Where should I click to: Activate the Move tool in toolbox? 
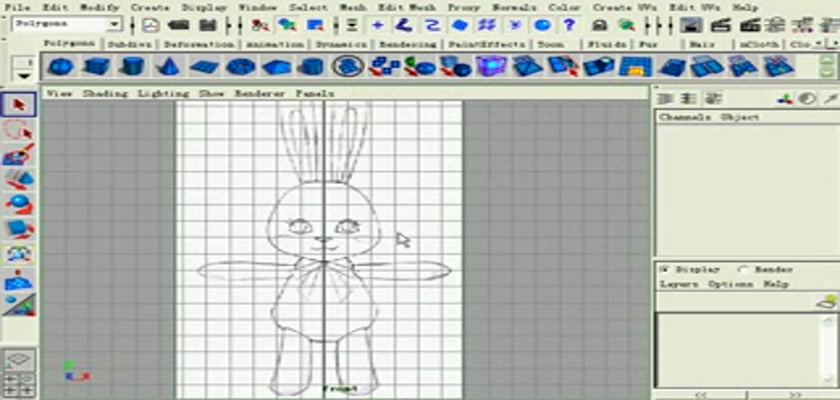coord(18,180)
